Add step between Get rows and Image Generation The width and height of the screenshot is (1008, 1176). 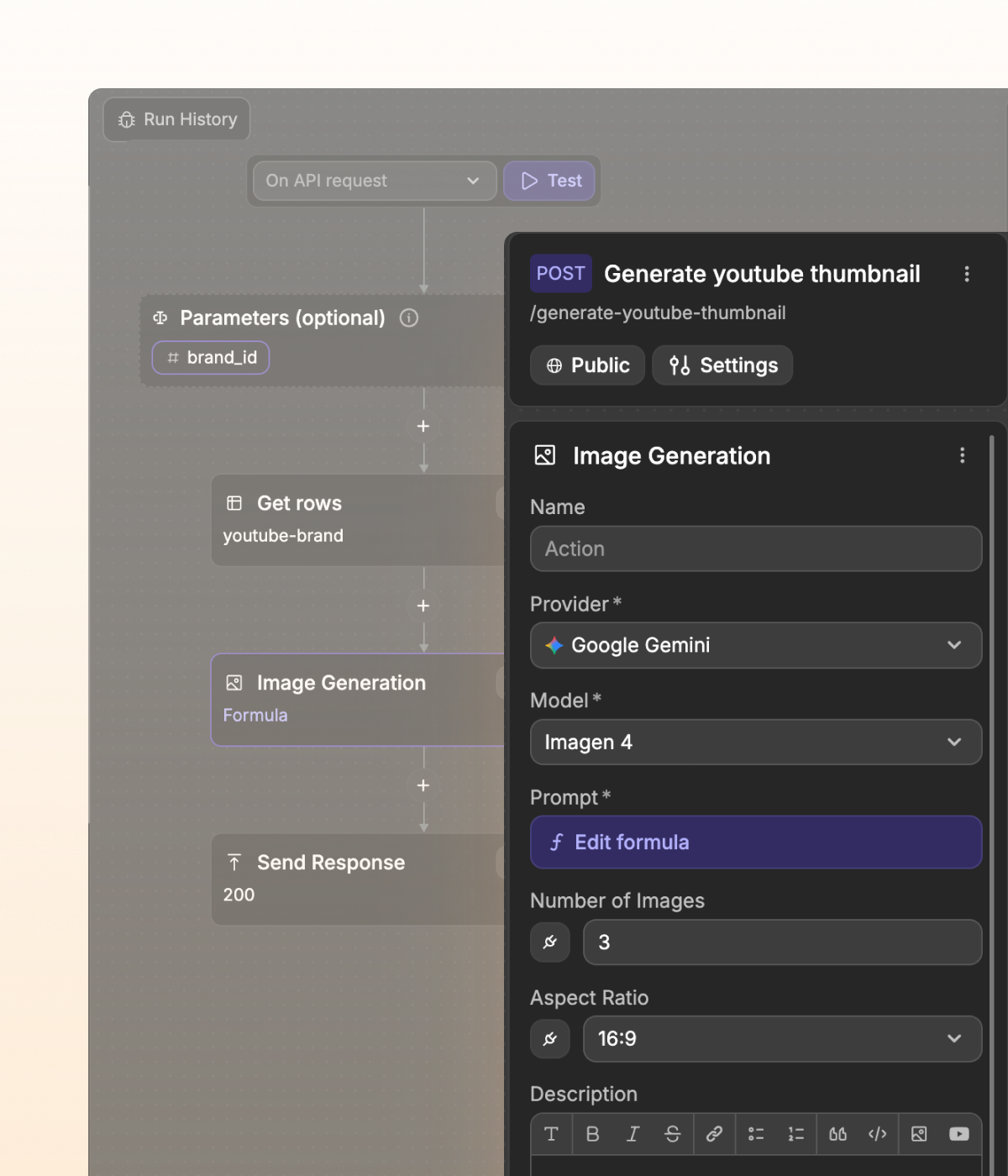point(423,606)
